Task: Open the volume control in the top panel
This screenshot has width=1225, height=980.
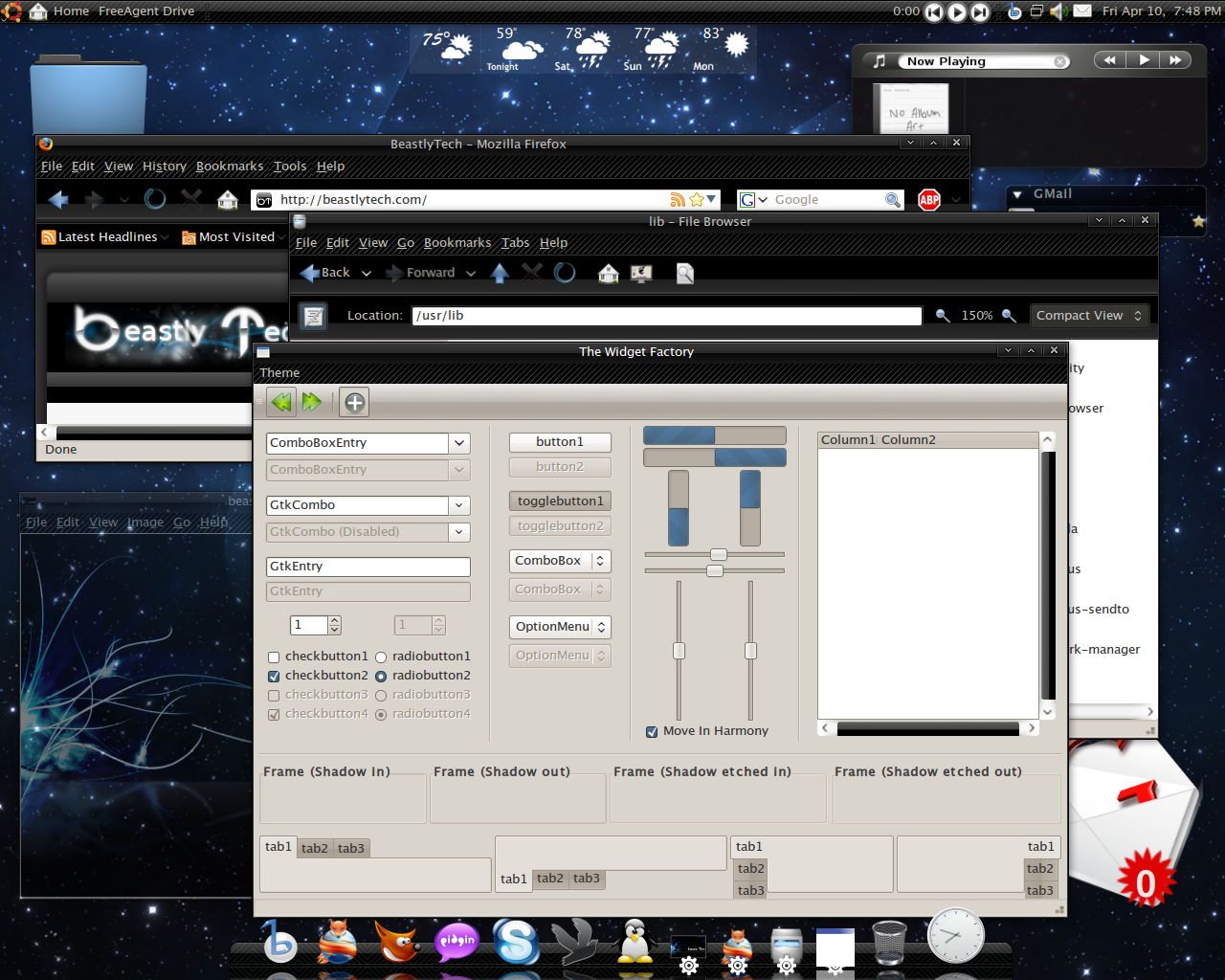Action: (1058, 11)
